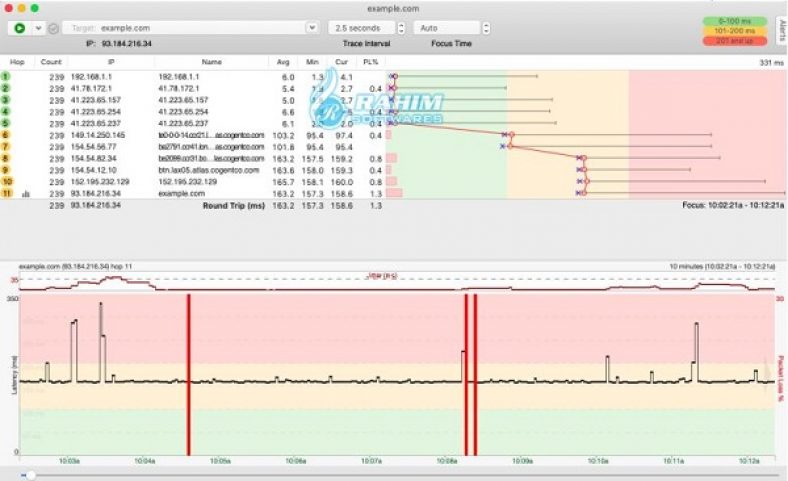Viewport: 788px width, 481px height.
Task: Select hop 9 yellow circle icon
Action: pyautogui.click(x=6, y=170)
